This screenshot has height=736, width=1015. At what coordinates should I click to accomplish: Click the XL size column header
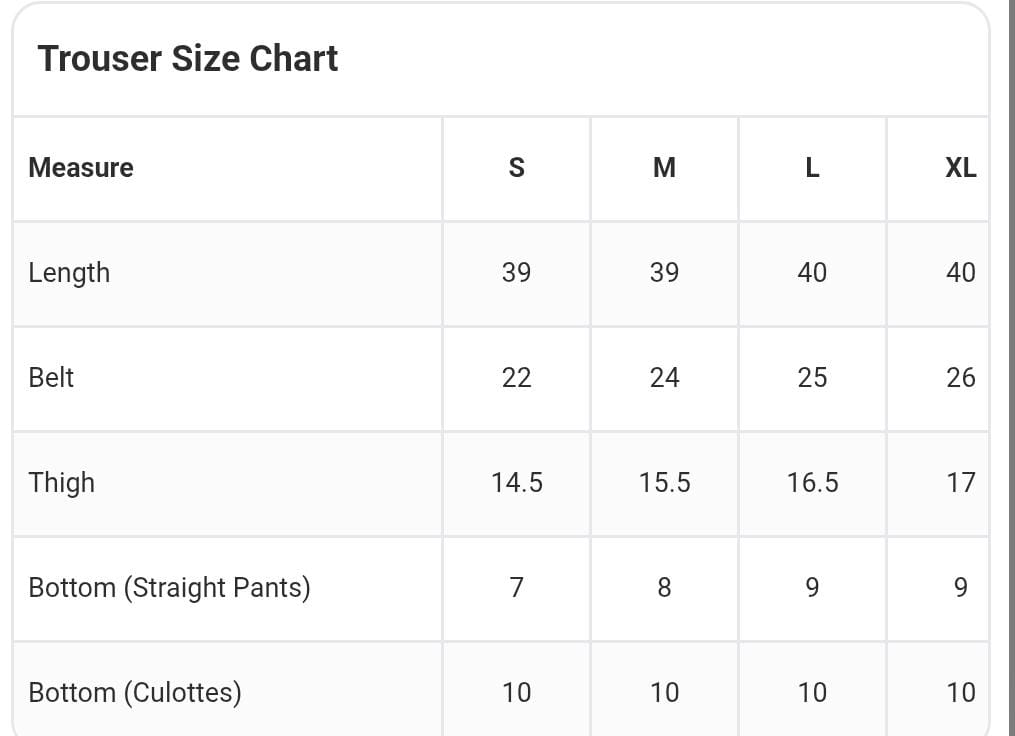(x=960, y=168)
